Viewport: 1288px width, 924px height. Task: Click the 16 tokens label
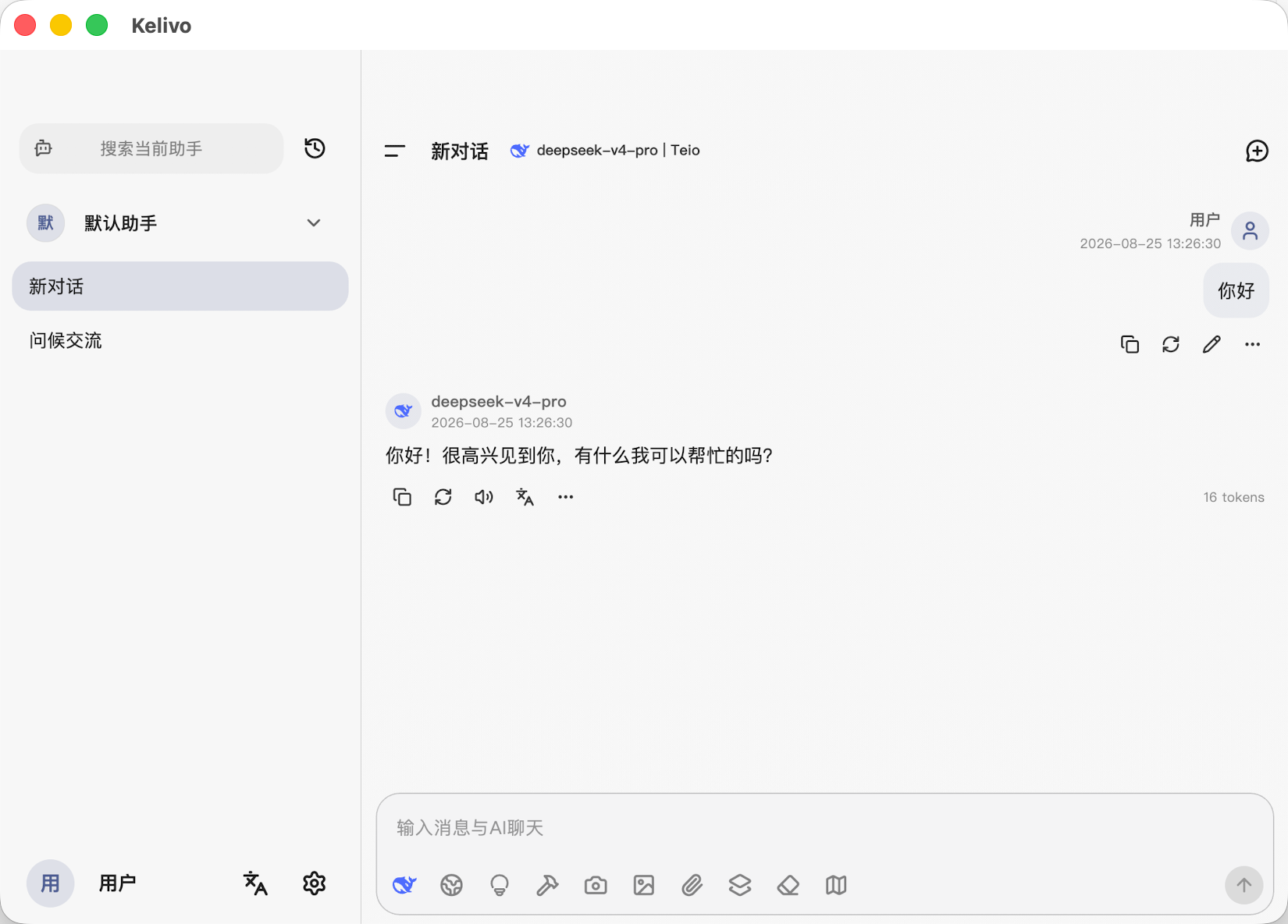point(1233,497)
